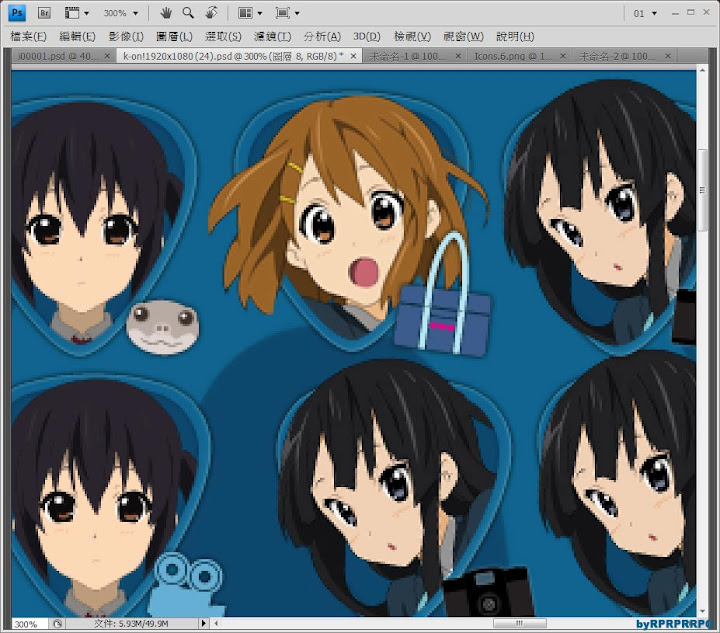Screen dimensions: 720x633
Task: Open the 檔案(F) menu
Action: pyautogui.click(x=28, y=36)
